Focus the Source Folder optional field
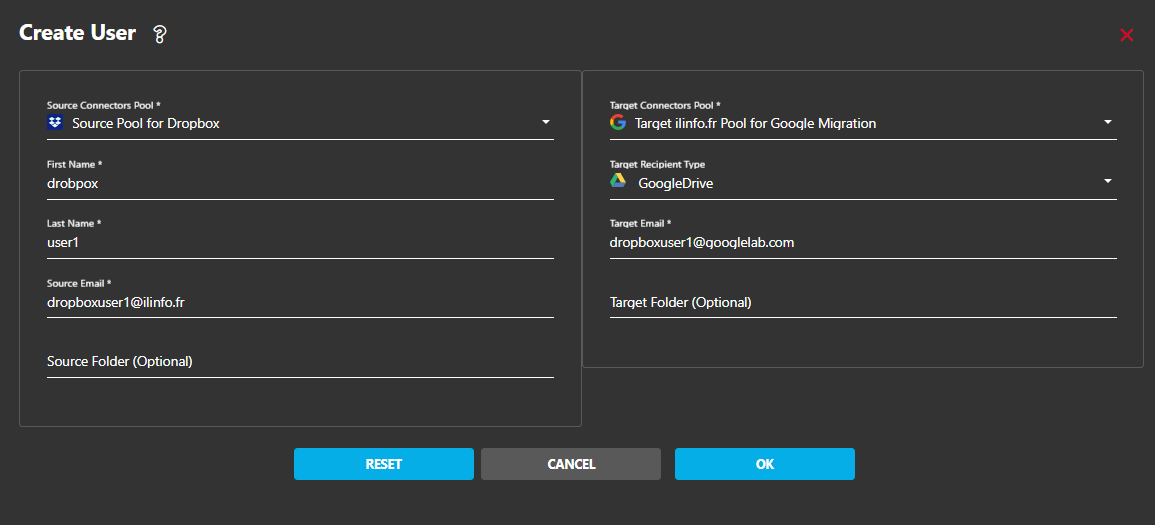Image resolution: width=1155 pixels, height=525 pixels. click(300, 362)
